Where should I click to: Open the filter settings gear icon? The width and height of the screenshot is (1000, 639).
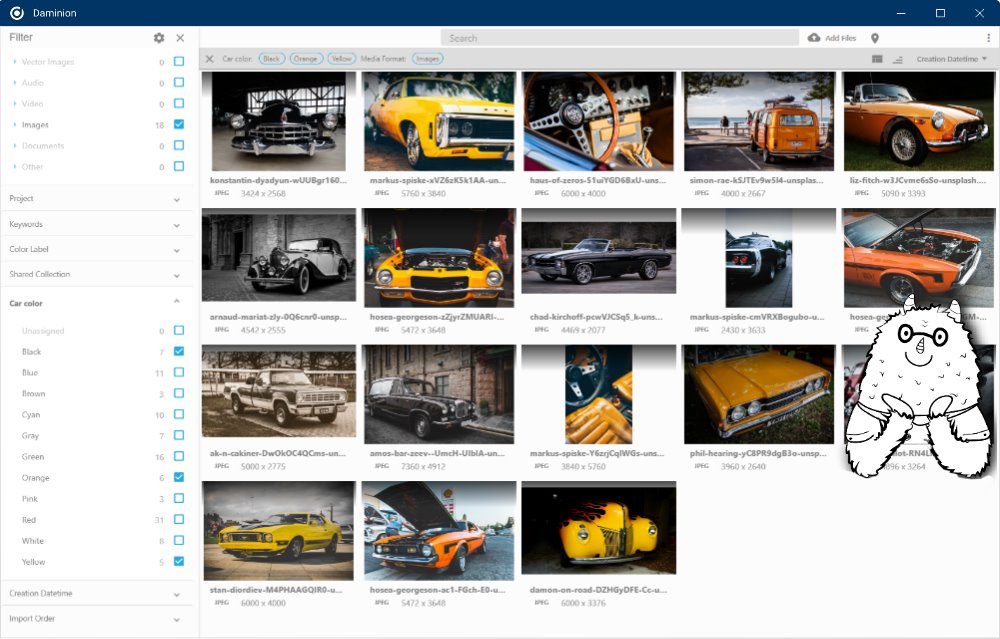158,37
